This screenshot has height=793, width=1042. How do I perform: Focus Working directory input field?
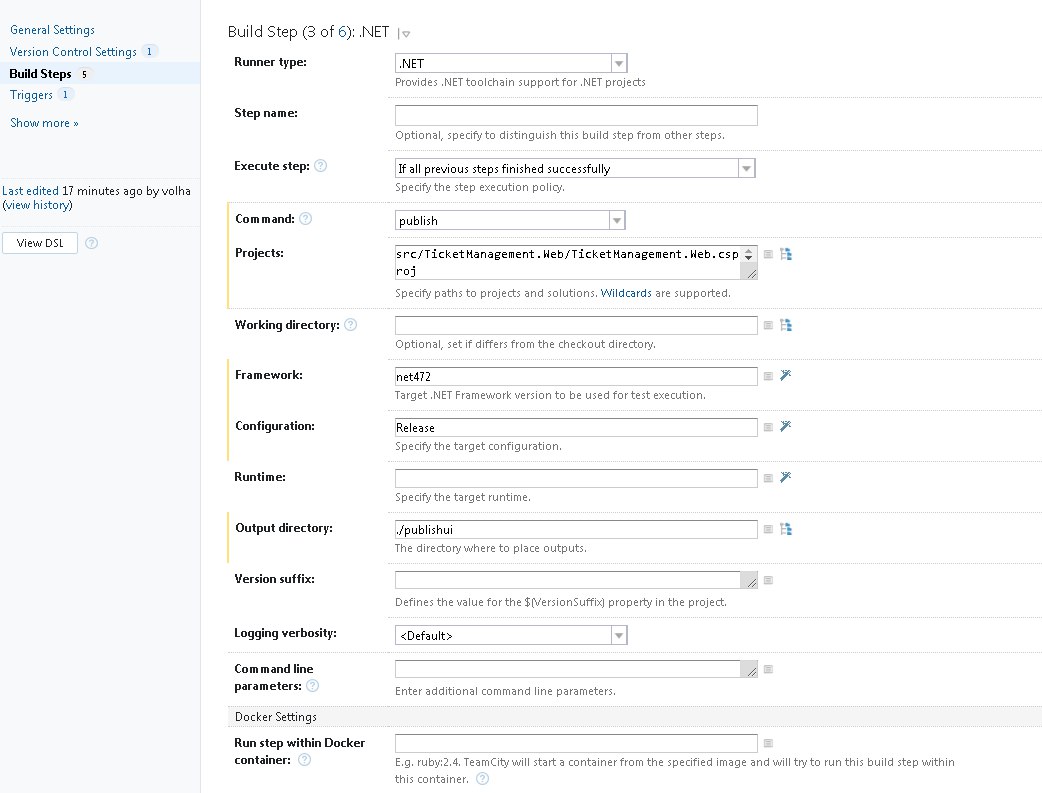tap(576, 325)
